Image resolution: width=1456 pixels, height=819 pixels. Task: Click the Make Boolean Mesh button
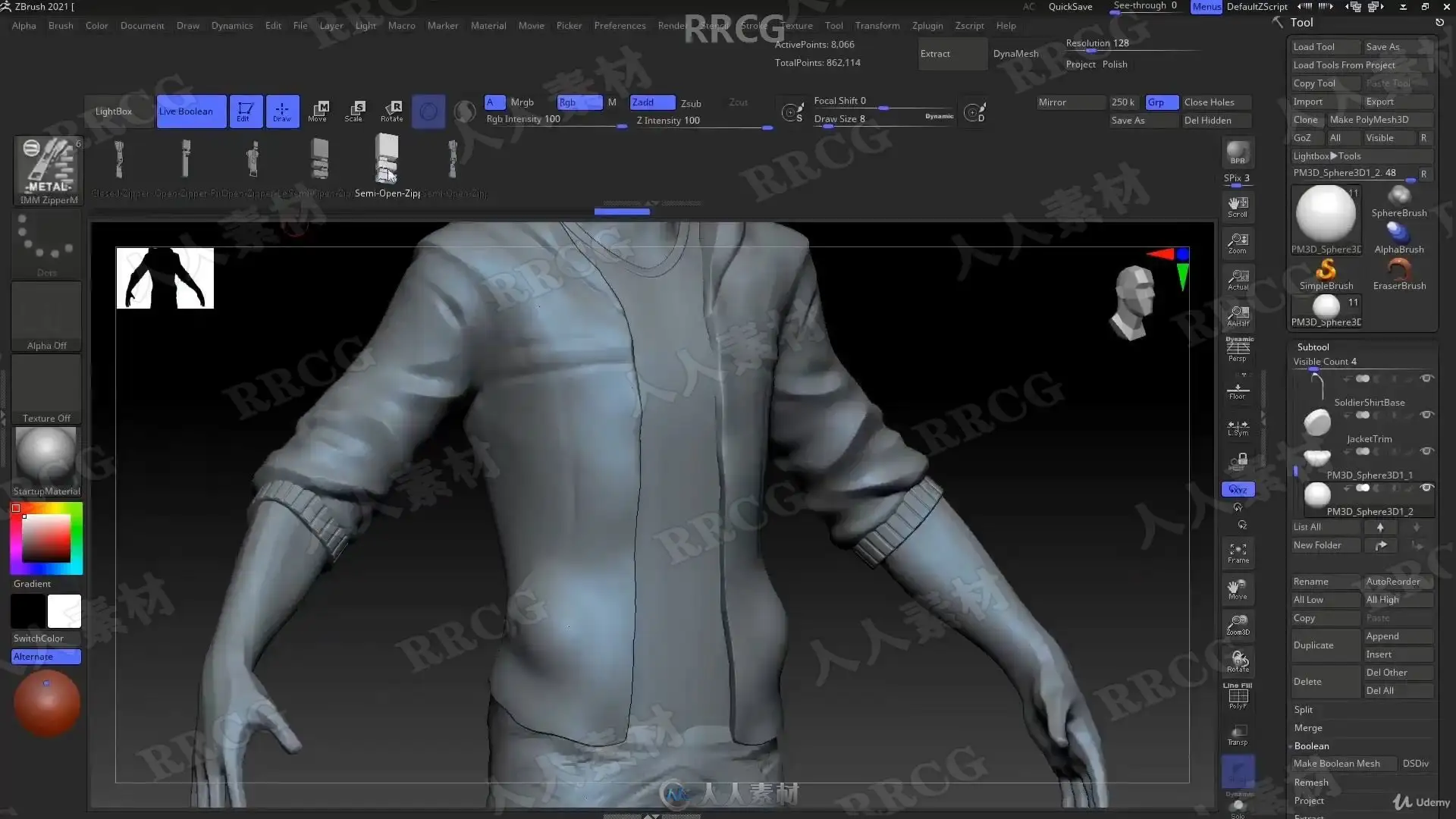[1337, 764]
